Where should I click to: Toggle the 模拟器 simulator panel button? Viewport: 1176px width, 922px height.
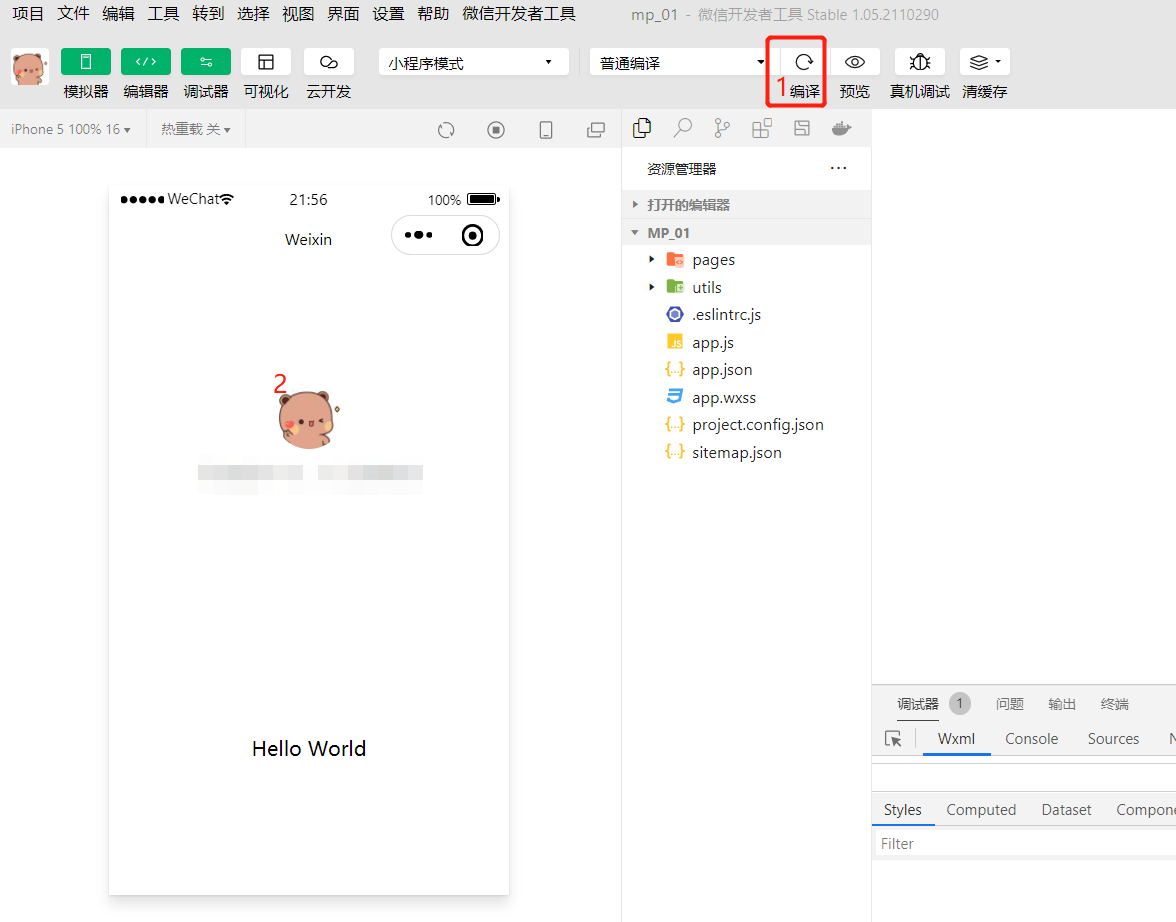point(86,62)
